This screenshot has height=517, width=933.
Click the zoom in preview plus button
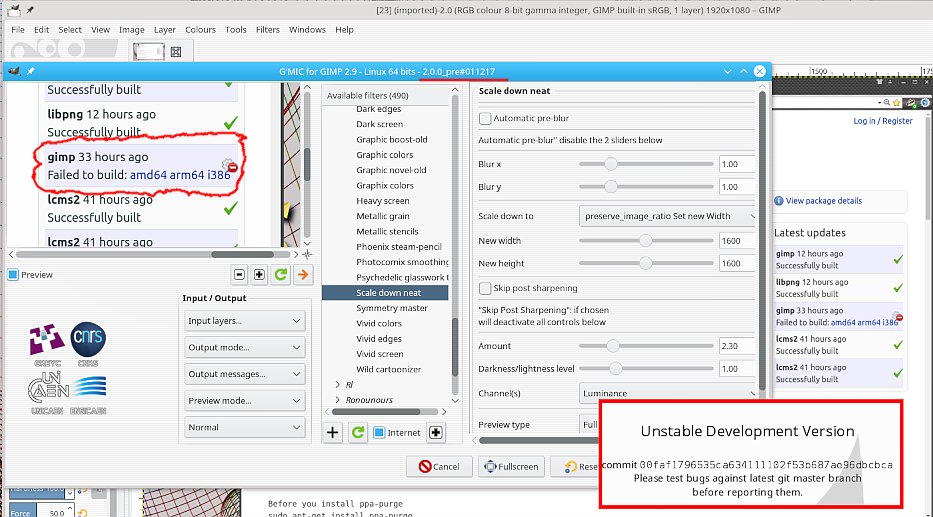(x=259, y=274)
